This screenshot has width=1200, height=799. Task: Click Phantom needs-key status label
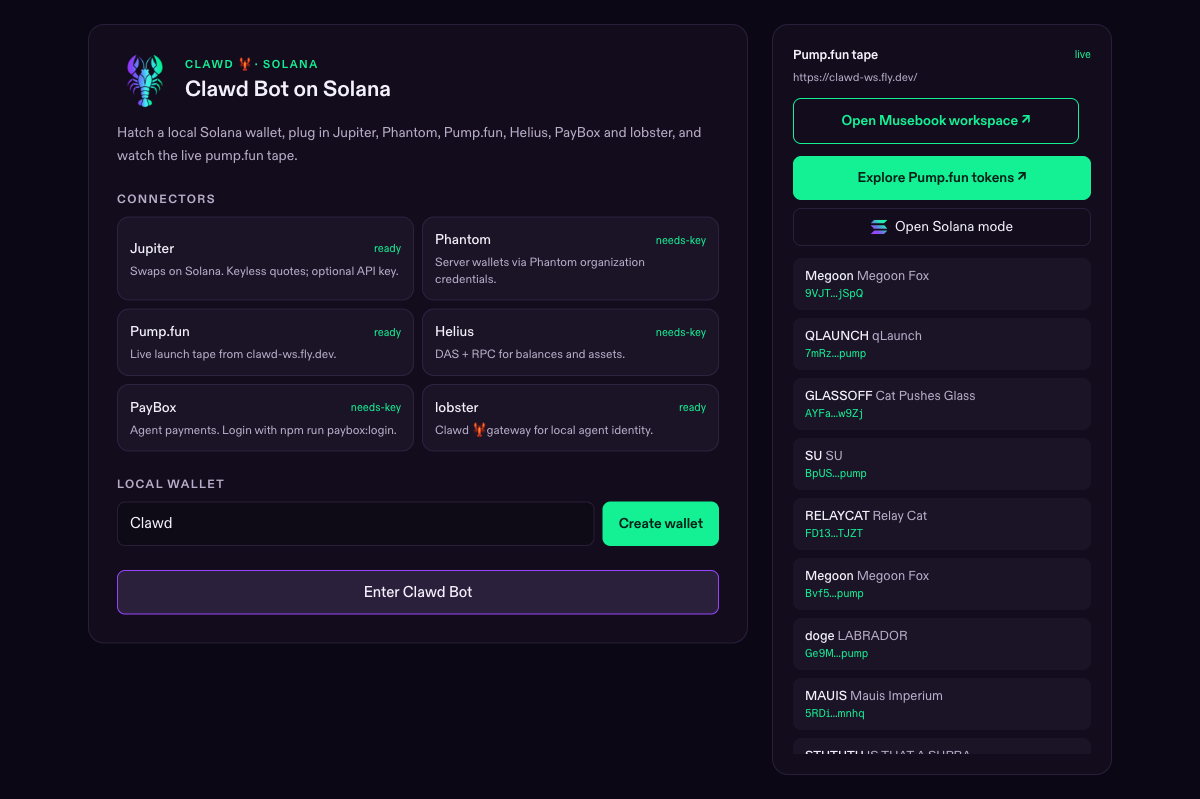681,241
